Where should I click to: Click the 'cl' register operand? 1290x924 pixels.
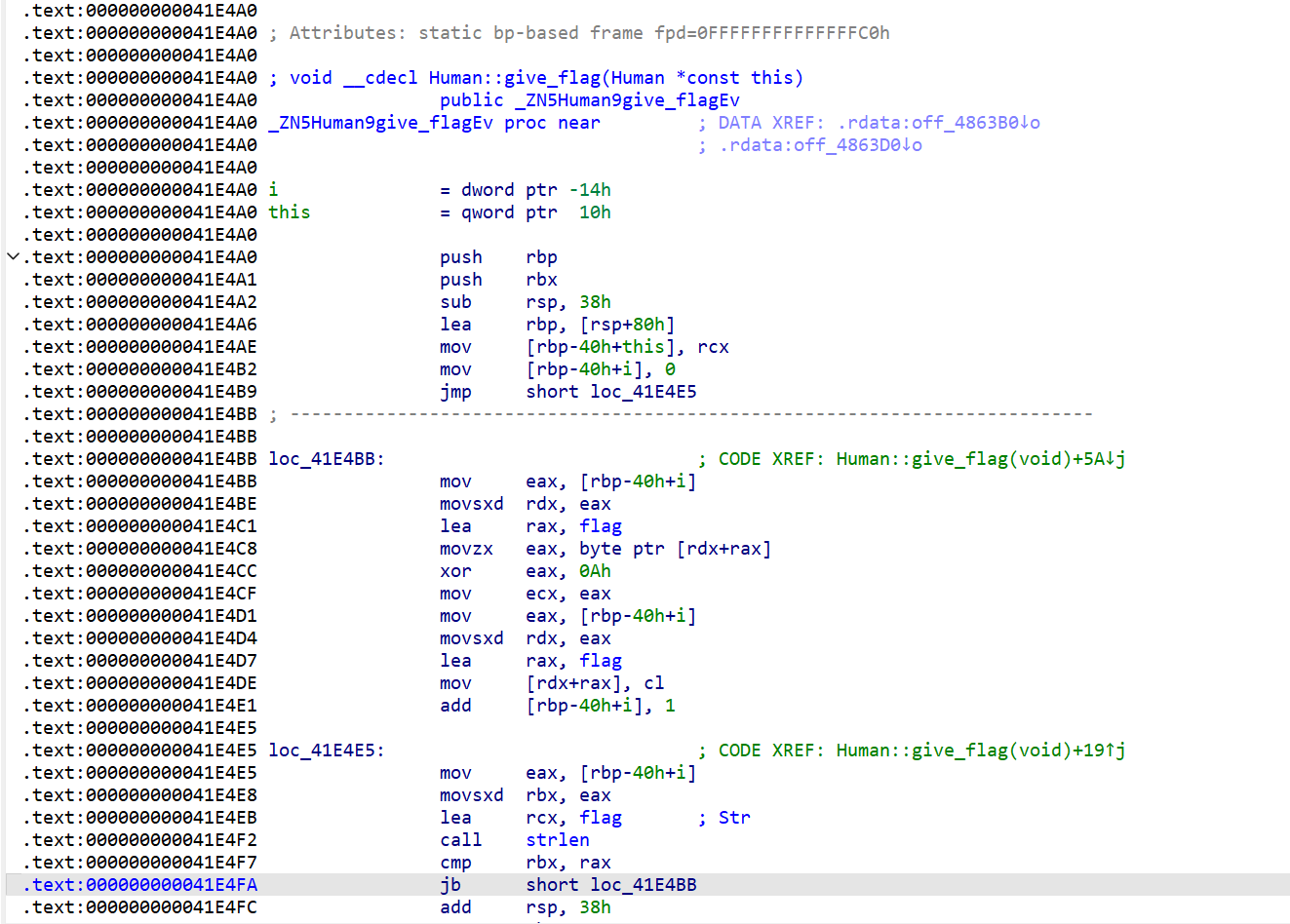[654, 683]
